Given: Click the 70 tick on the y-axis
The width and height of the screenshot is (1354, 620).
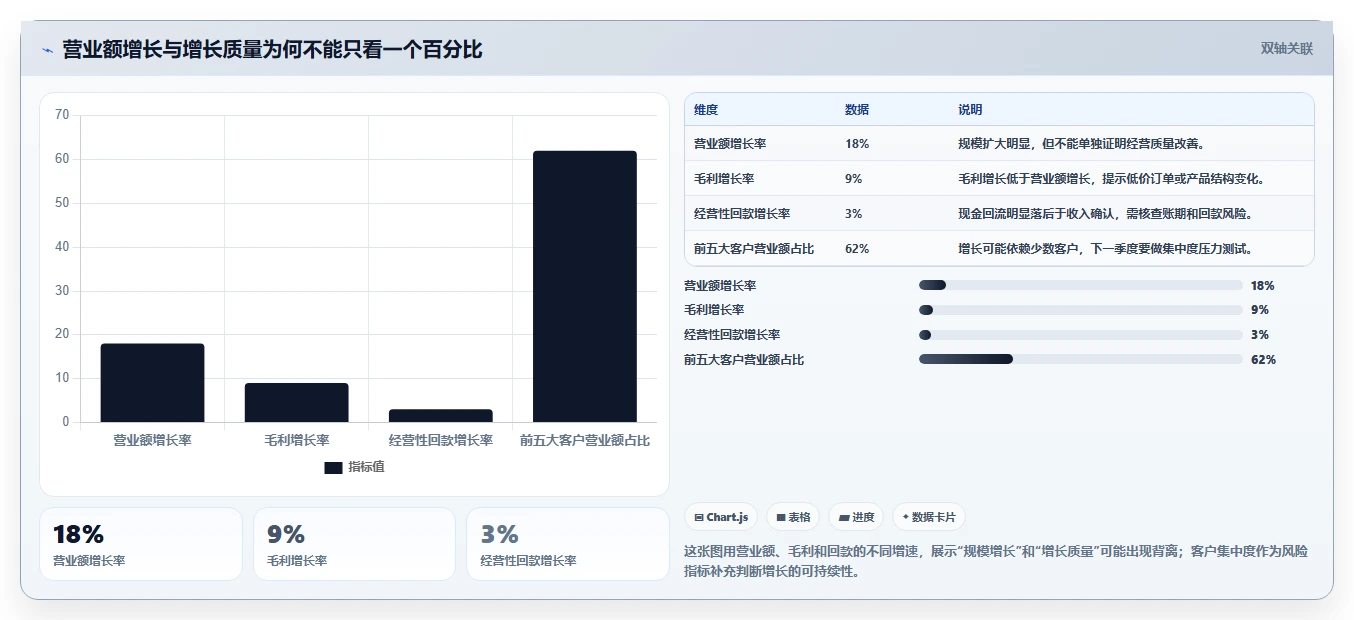Looking at the screenshot, I should (62, 115).
